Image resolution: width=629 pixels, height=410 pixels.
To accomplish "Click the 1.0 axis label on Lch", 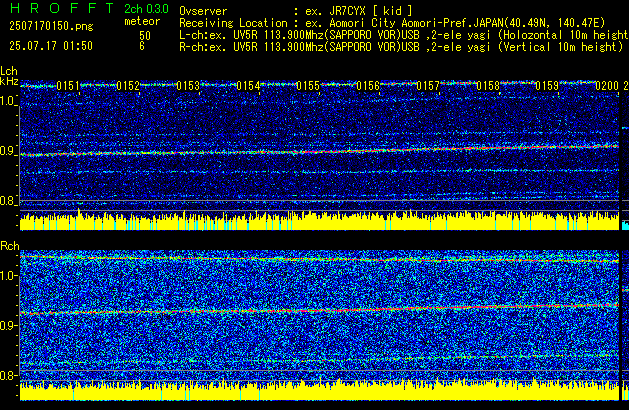I will (8, 101).
